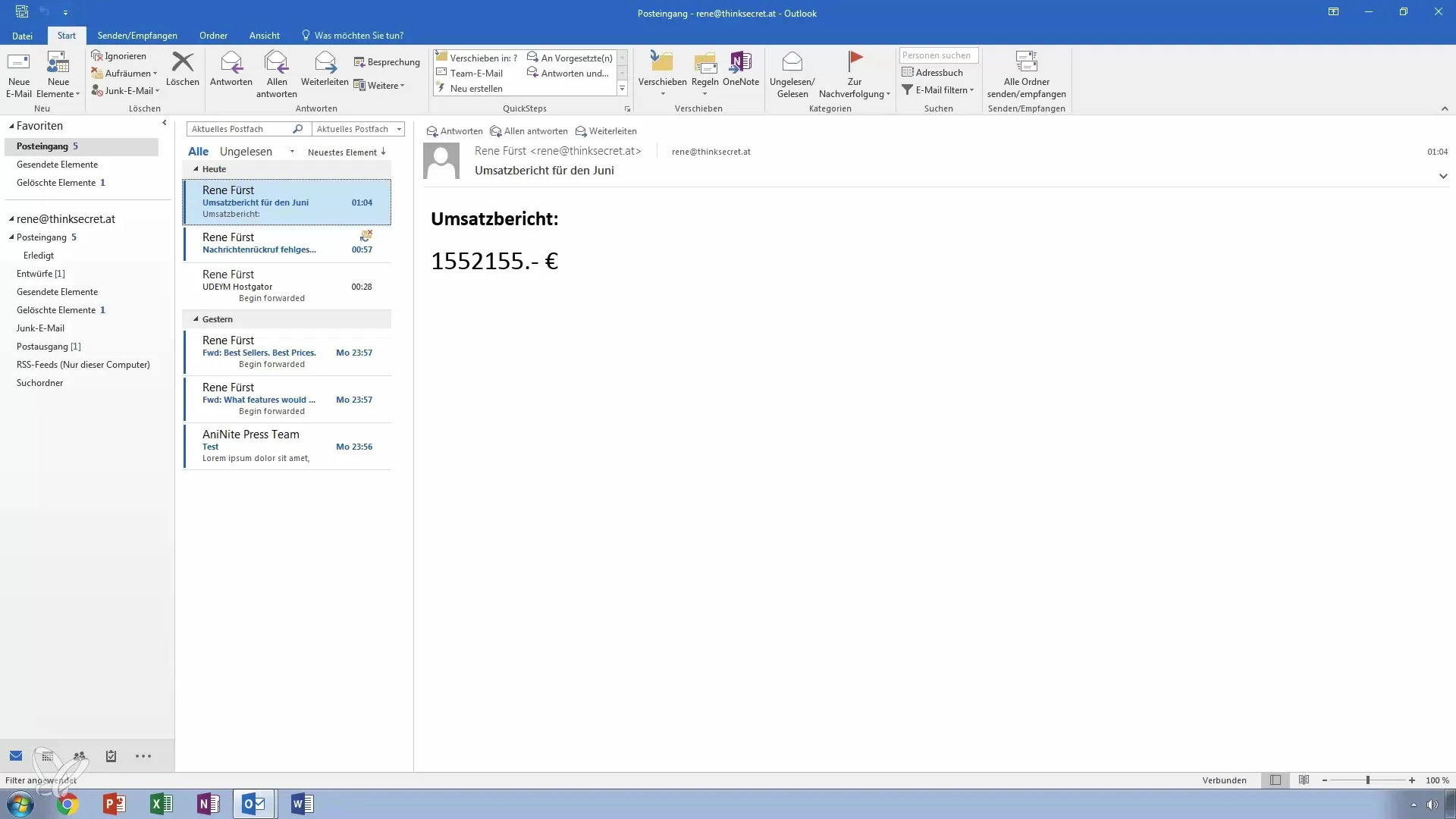Click the Besprechung reply button
The height and width of the screenshot is (819, 1456).
coord(387,62)
